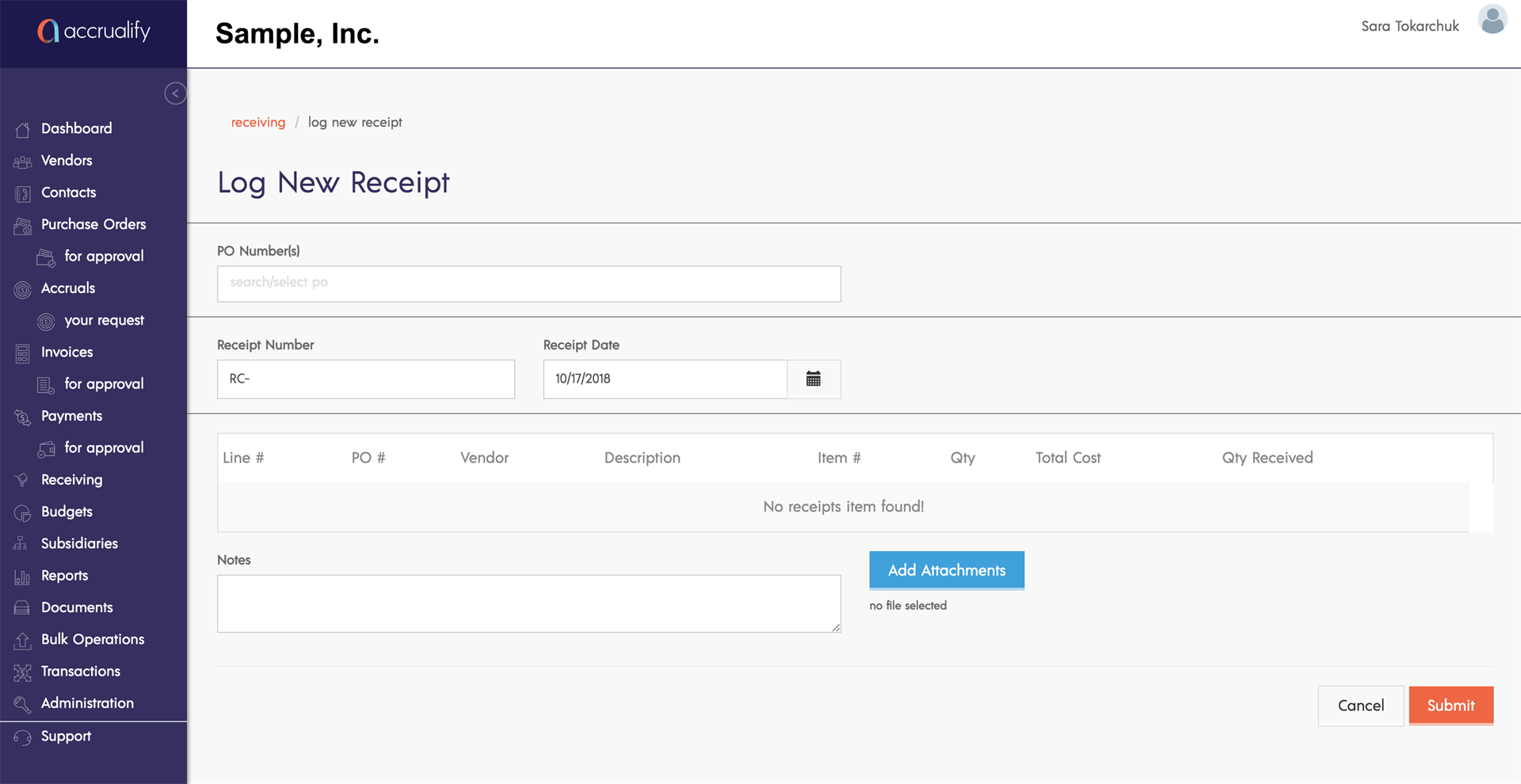Viewport: 1521px width, 784px height.
Task: Open Invoices menu item
Action: pos(67,352)
